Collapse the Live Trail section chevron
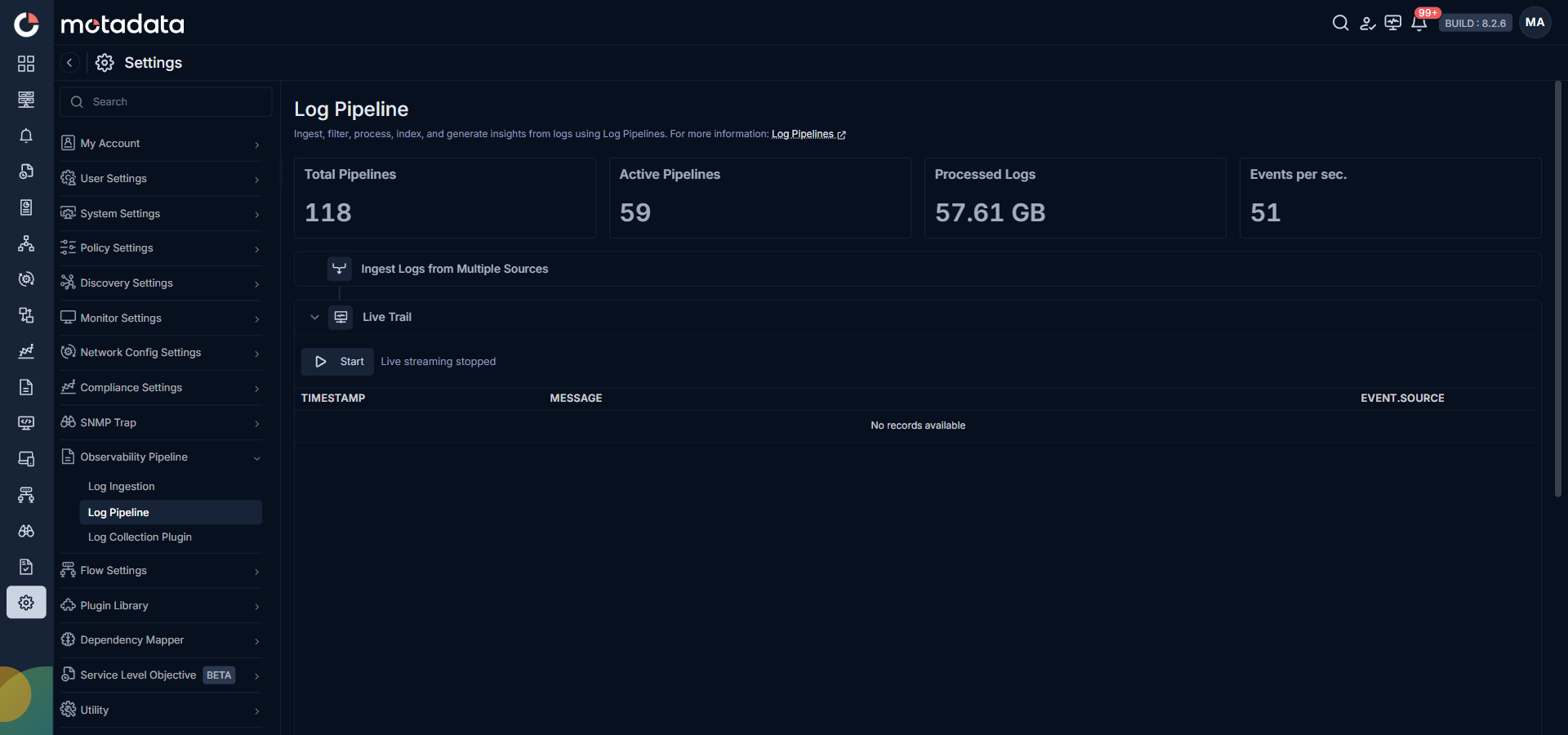This screenshot has height=735, width=1568. 314,317
